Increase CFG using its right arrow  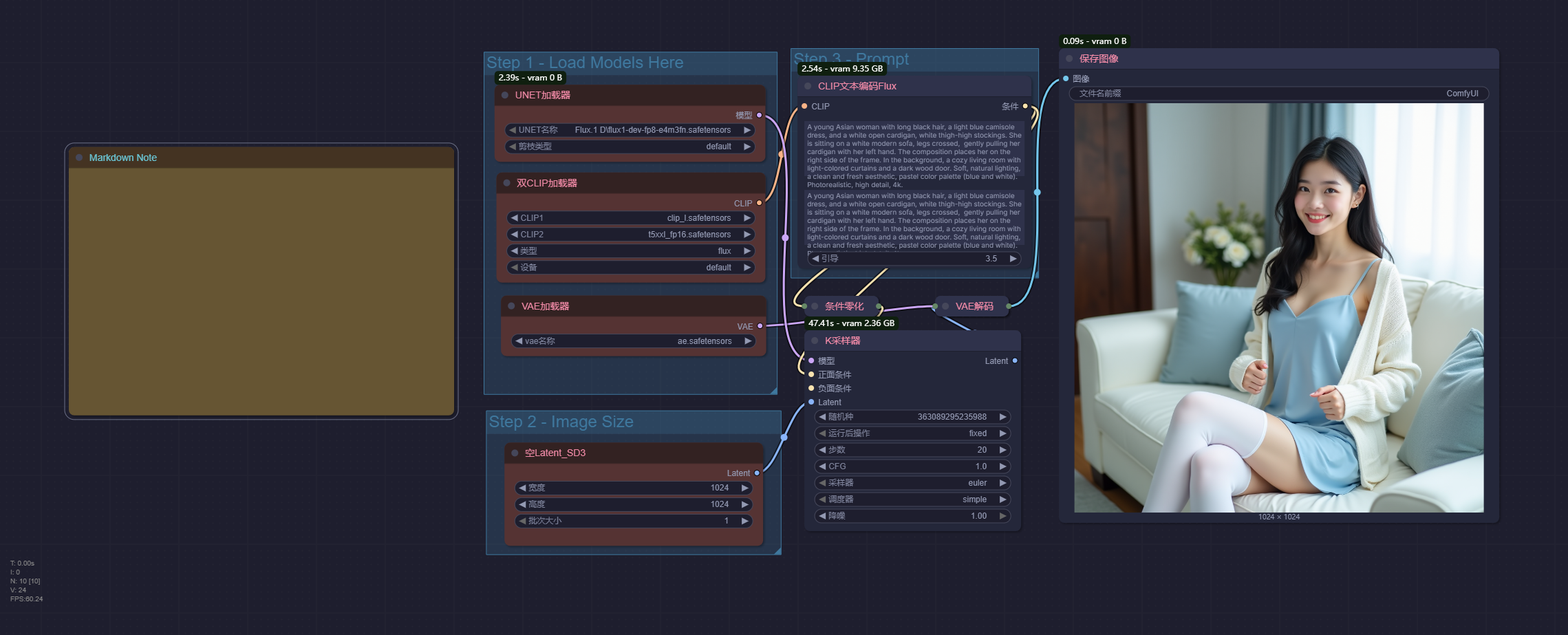coord(1002,466)
